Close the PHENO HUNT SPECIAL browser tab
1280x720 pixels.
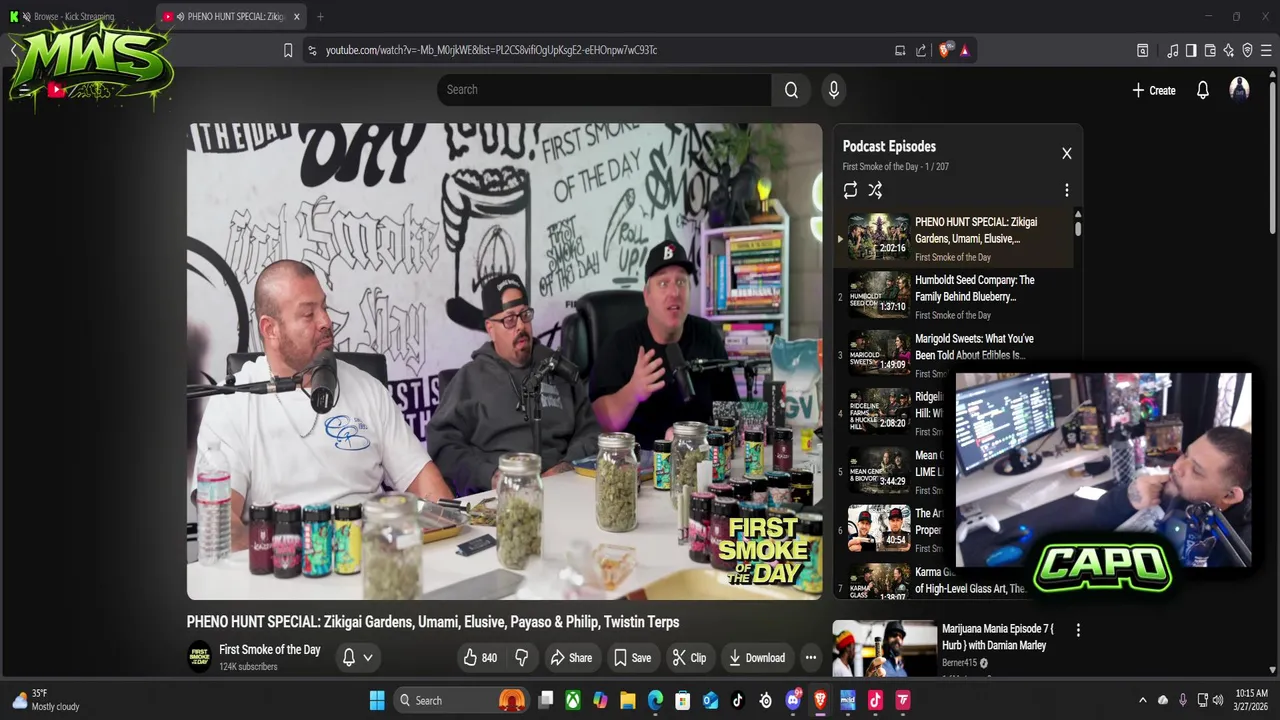point(296,17)
